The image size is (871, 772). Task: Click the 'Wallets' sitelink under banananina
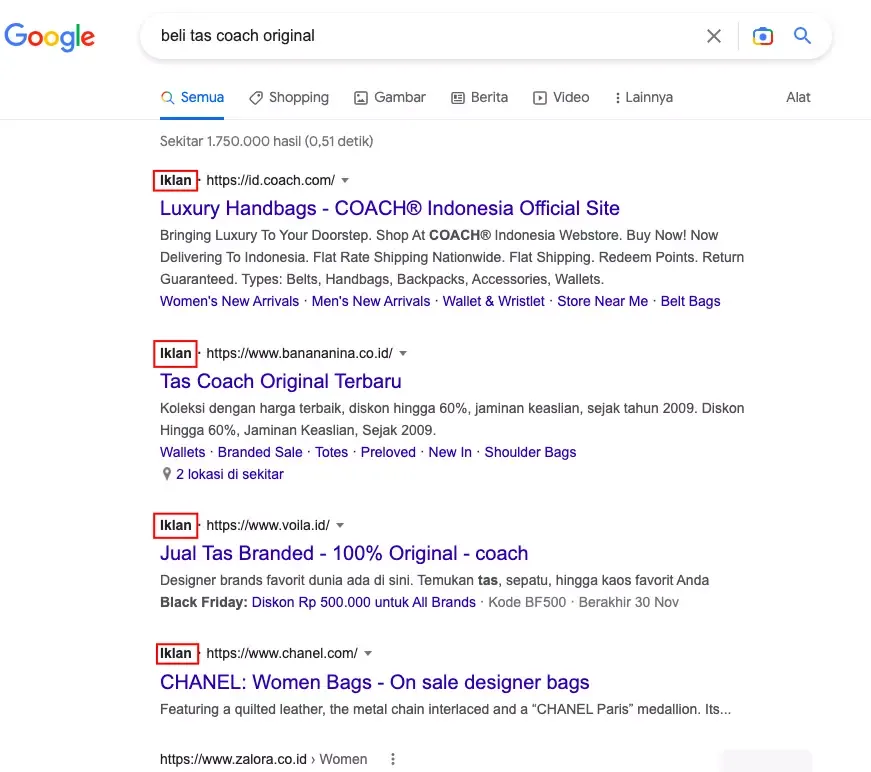(182, 452)
